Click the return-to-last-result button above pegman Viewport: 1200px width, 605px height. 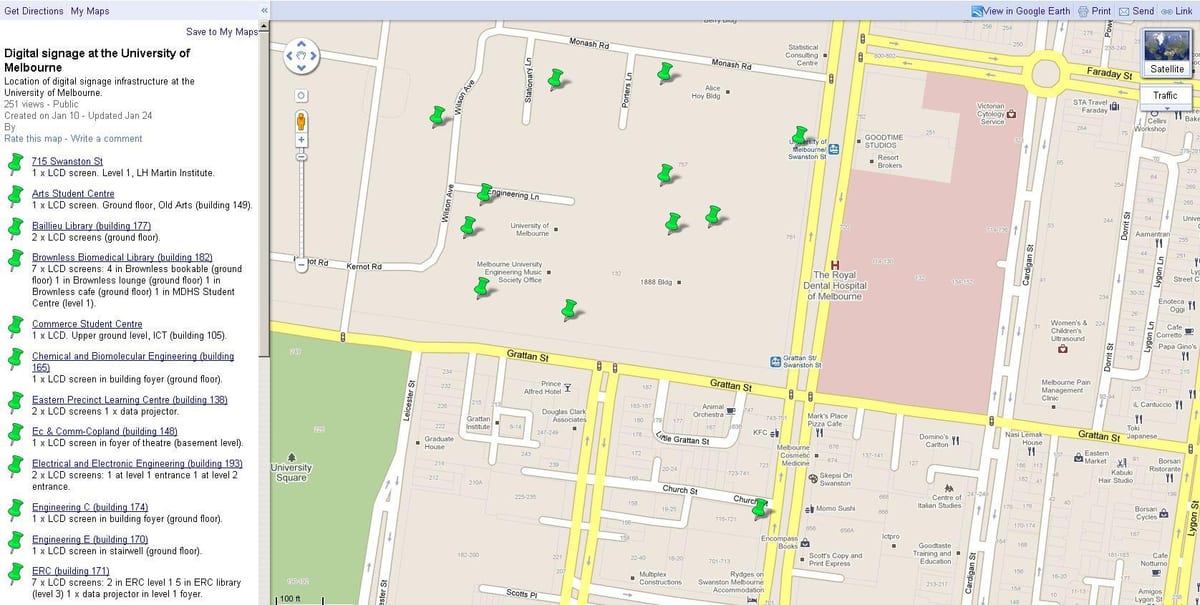pos(301,95)
